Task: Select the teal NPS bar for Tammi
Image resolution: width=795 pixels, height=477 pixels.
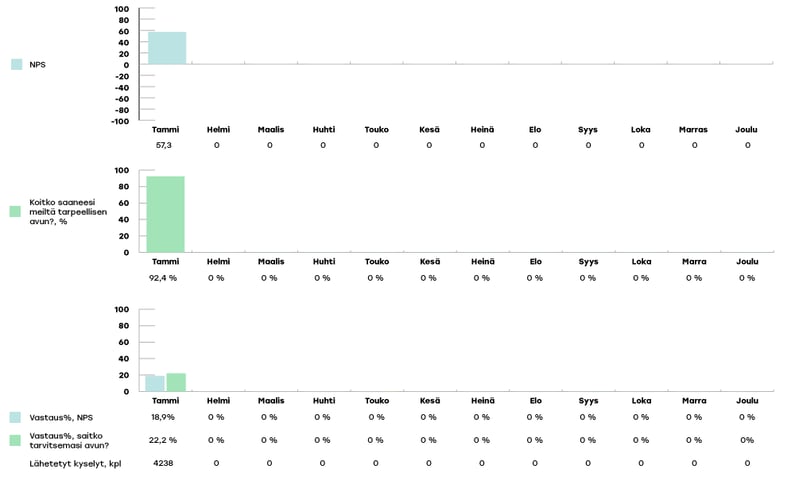Action: pos(166,48)
